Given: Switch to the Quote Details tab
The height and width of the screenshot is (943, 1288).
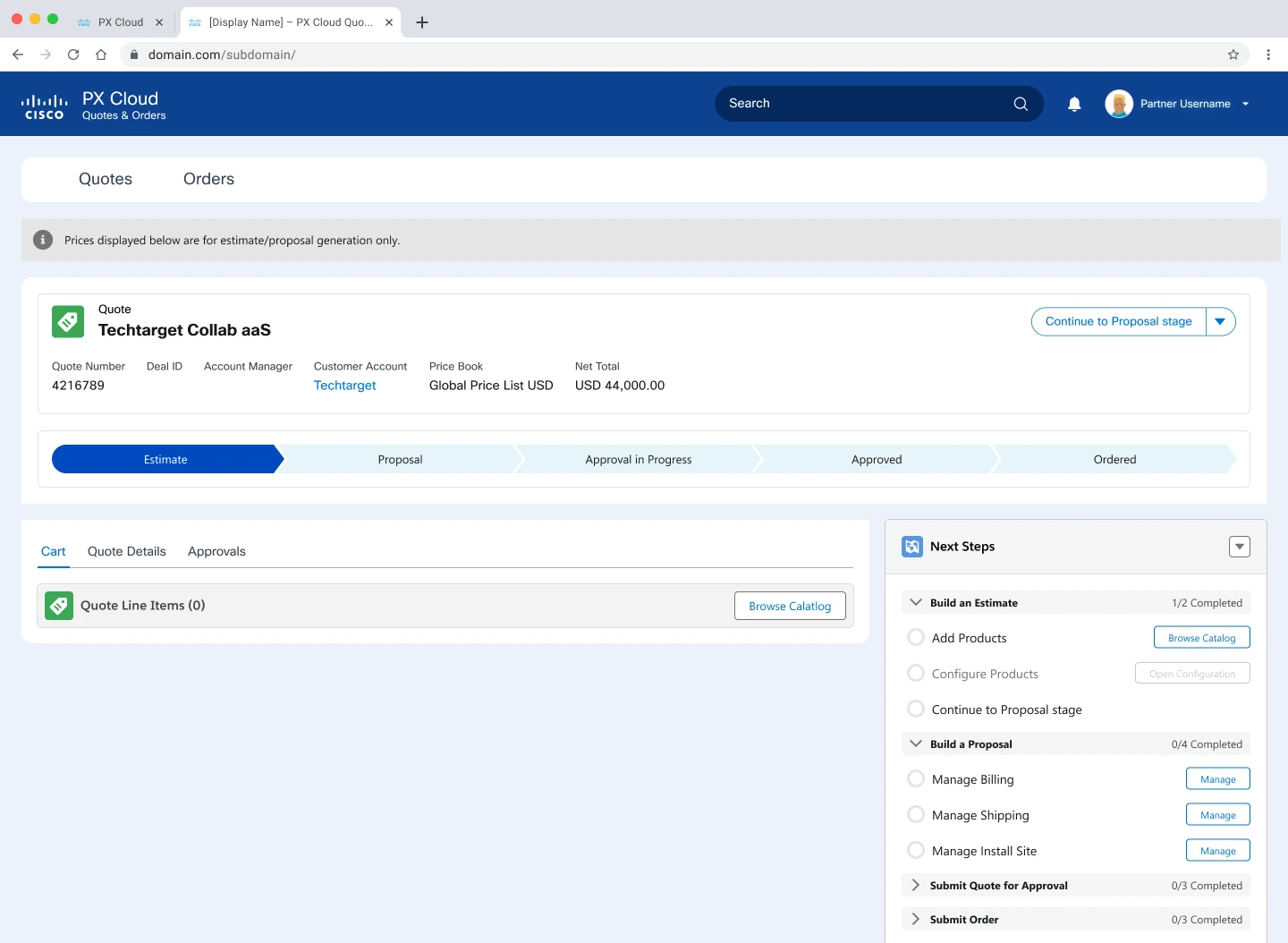Looking at the screenshot, I should coord(127,551).
